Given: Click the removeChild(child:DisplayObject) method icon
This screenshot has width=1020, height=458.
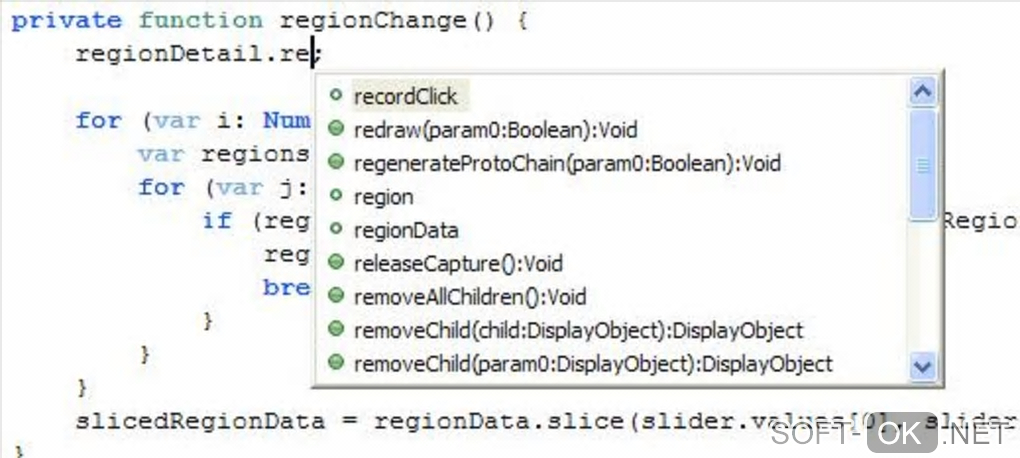Looking at the screenshot, I should coord(336,330).
